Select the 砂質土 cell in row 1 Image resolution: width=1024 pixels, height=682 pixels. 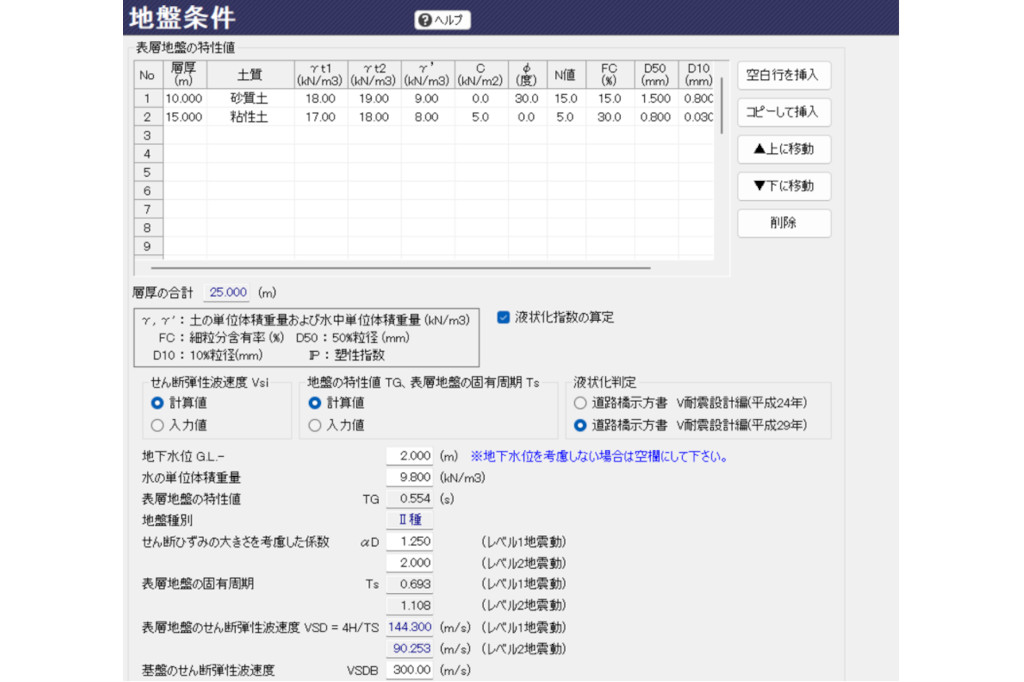pos(249,98)
